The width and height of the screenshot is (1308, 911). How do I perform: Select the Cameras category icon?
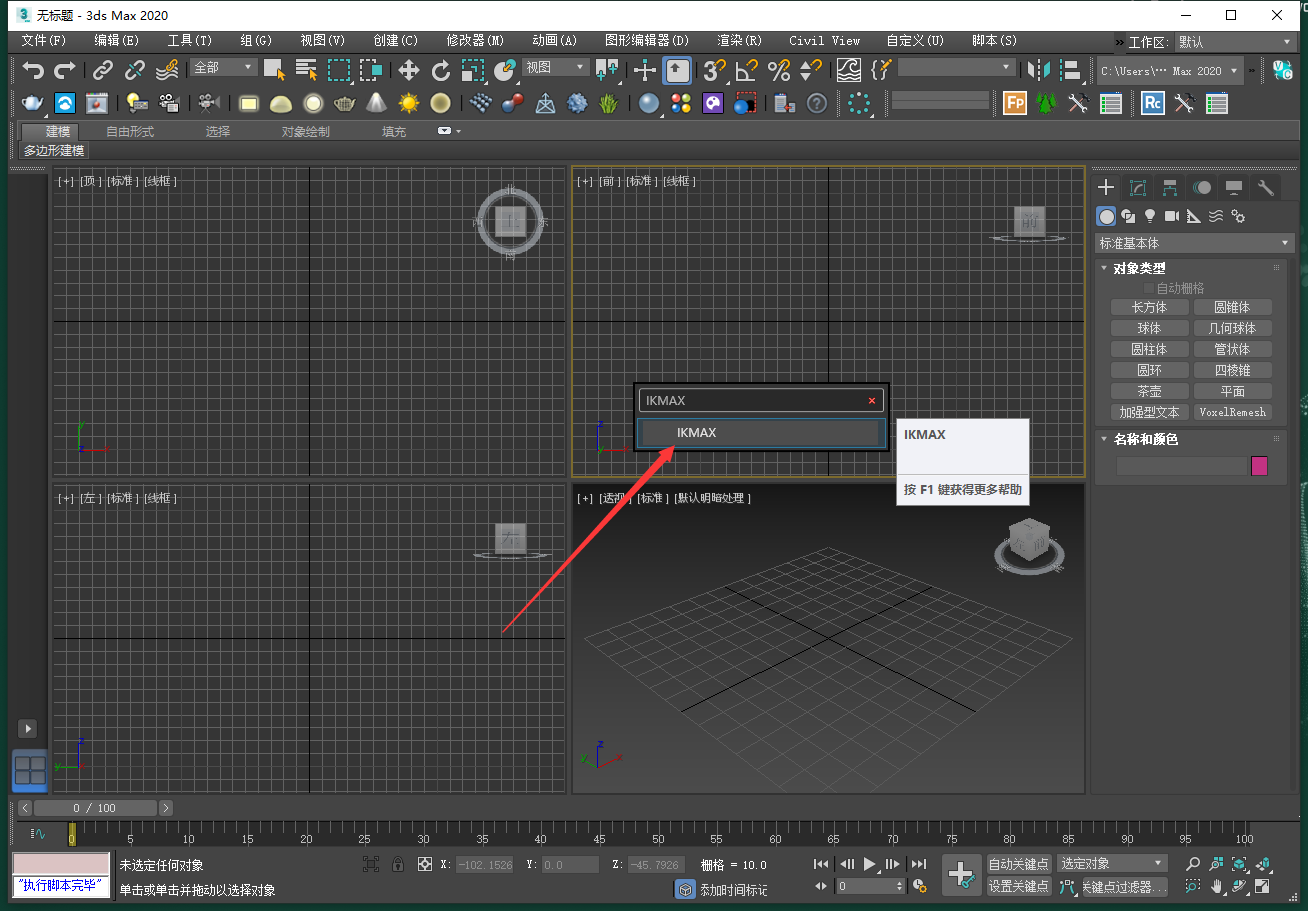tap(1172, 216)
